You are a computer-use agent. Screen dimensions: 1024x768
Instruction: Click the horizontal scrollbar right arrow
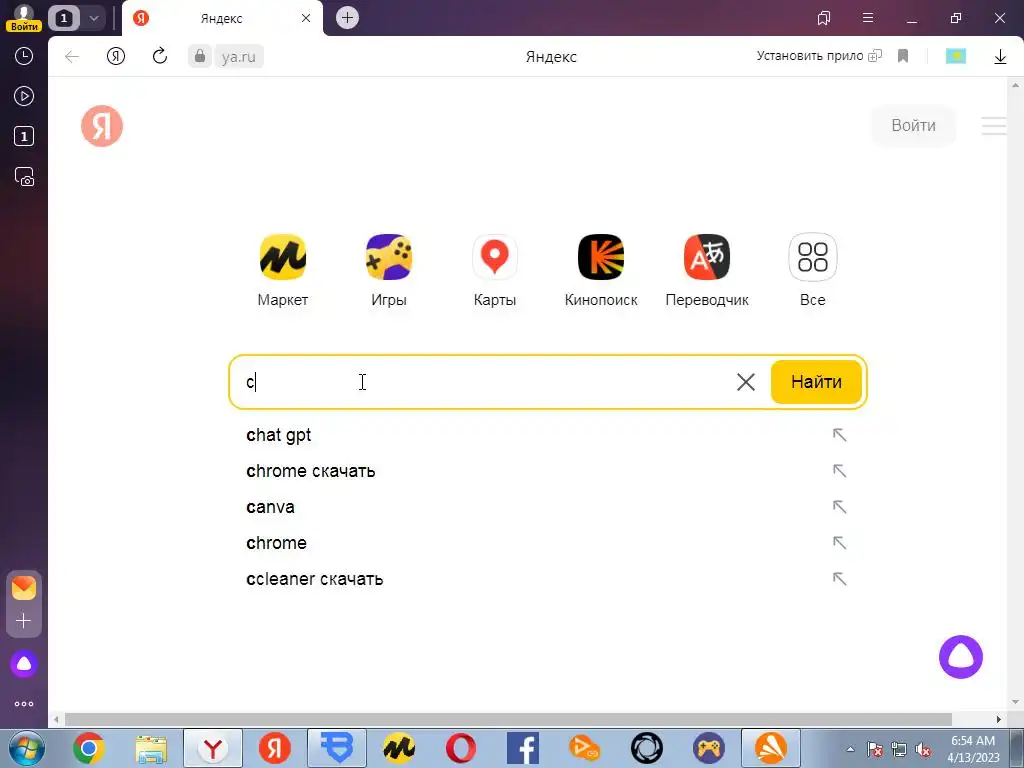tap(999, 720)
